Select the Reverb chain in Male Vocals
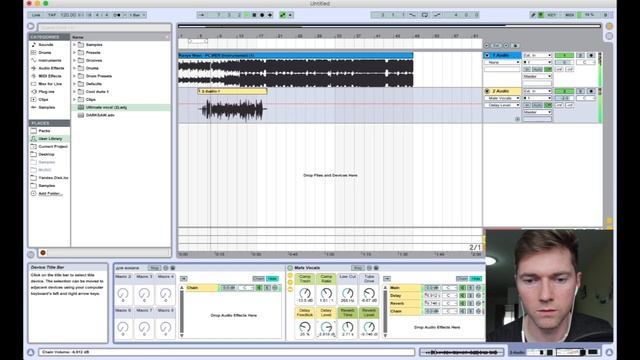Screen dimensions: 640x360 coord(405,303)
